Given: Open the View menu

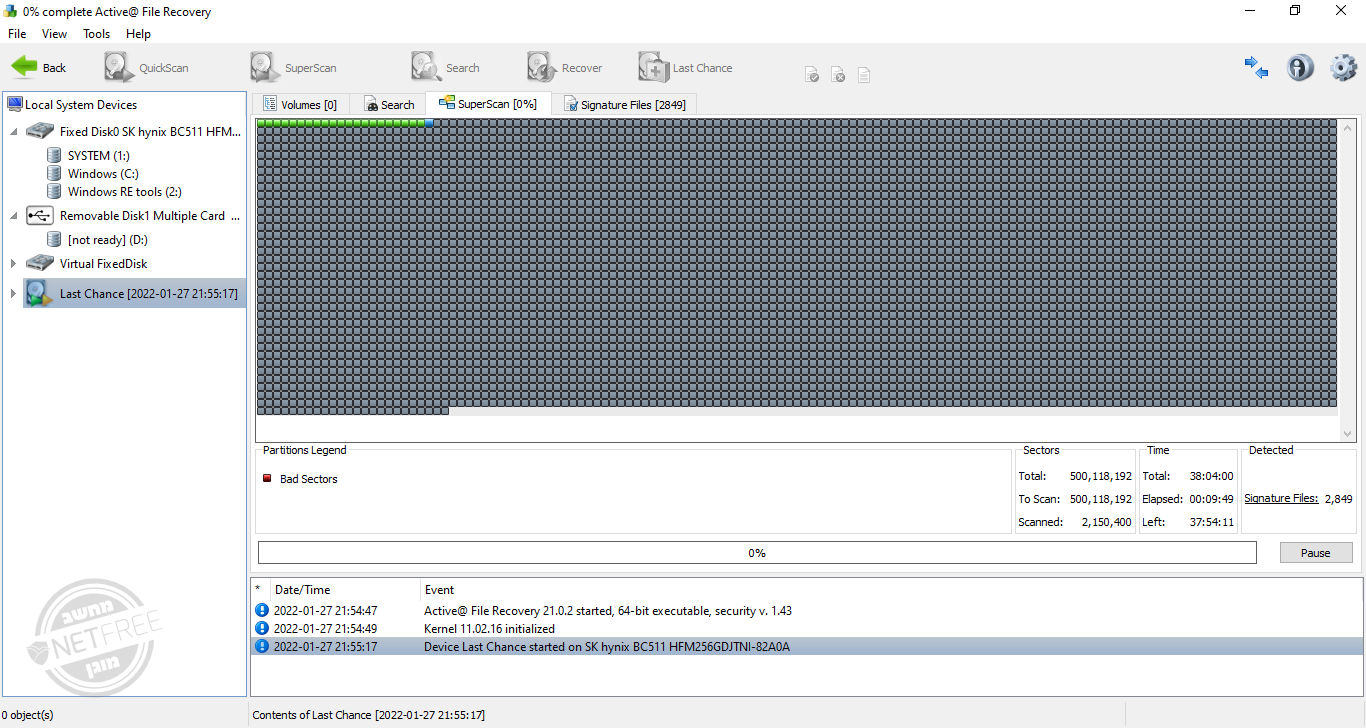Looking at the screenshot, I should point(54,33).
